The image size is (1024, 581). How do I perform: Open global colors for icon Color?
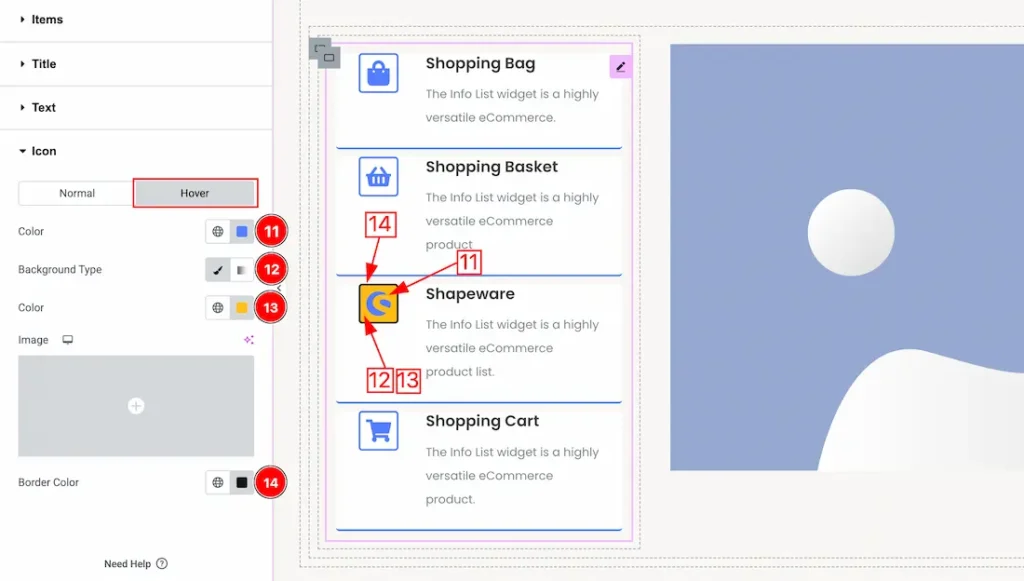217,231
